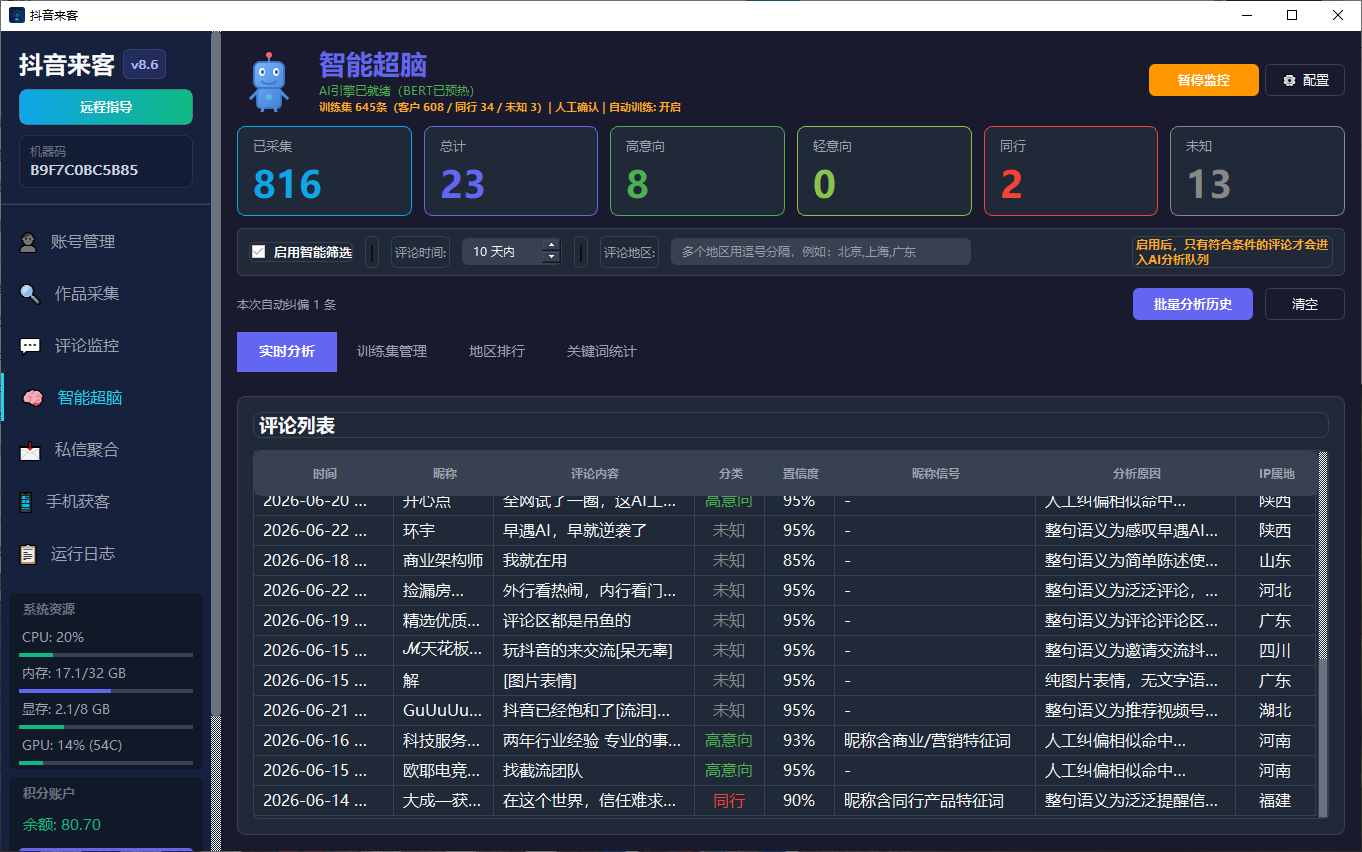The height and width of the screenshot is (852, 1362).
Task: Clear the list with 清空 button
Action: (1305, 304)
